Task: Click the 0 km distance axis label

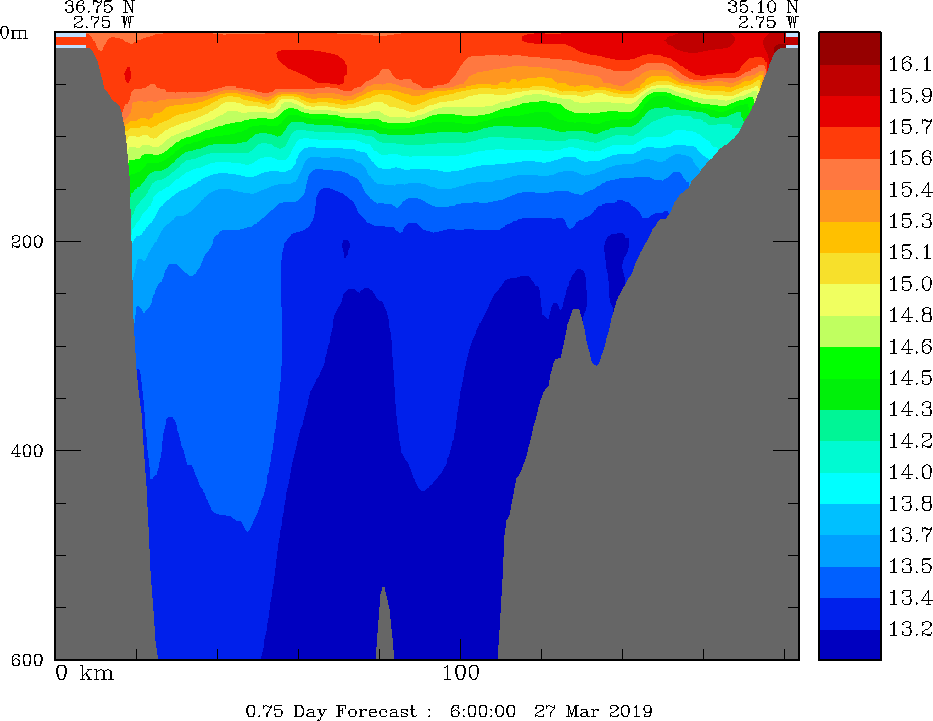Action: [x=84, y=673]
